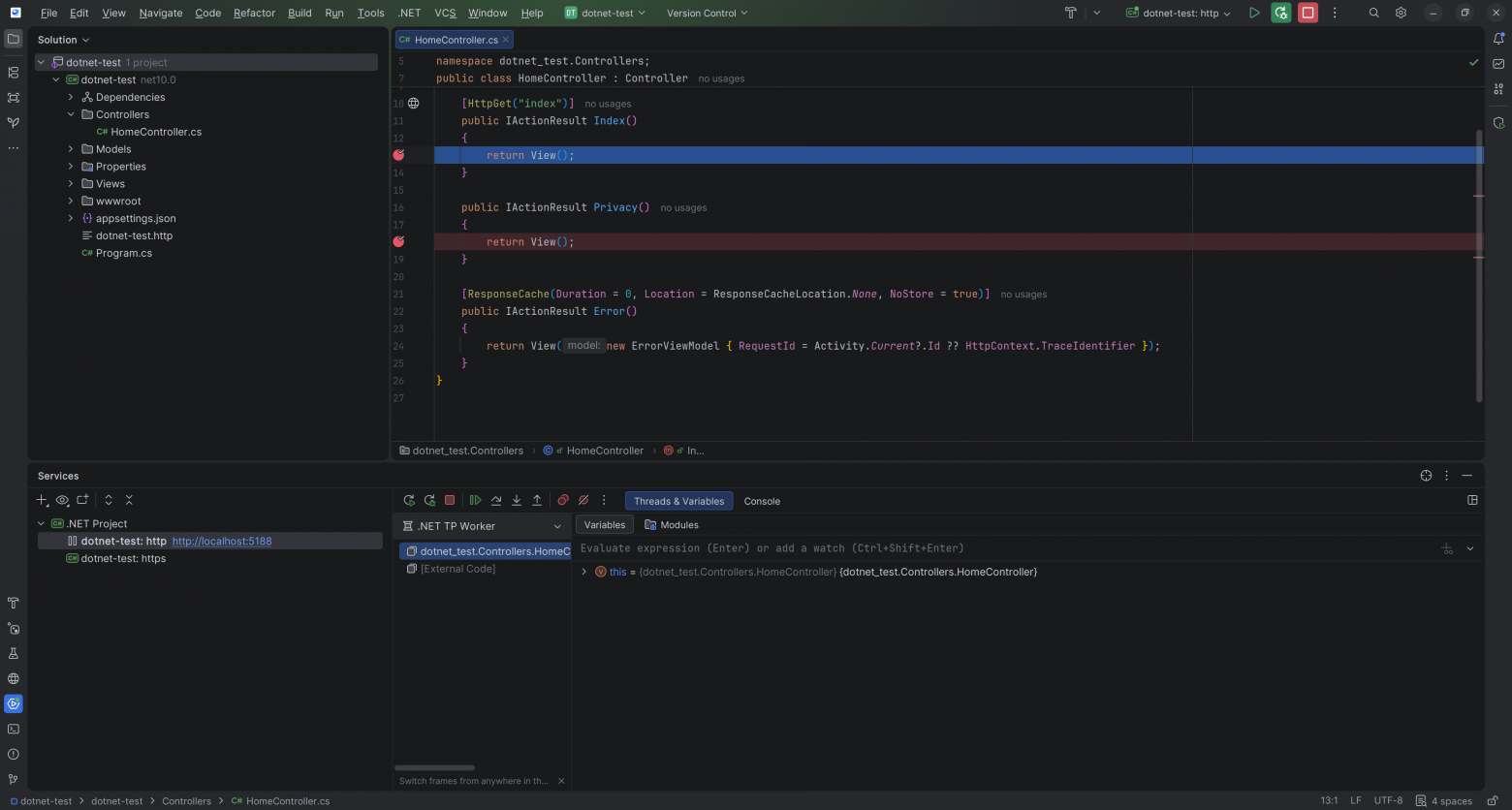Click the Evaluate expression input field
This screenshot has width=1512, height=810.
point(1008,548)
